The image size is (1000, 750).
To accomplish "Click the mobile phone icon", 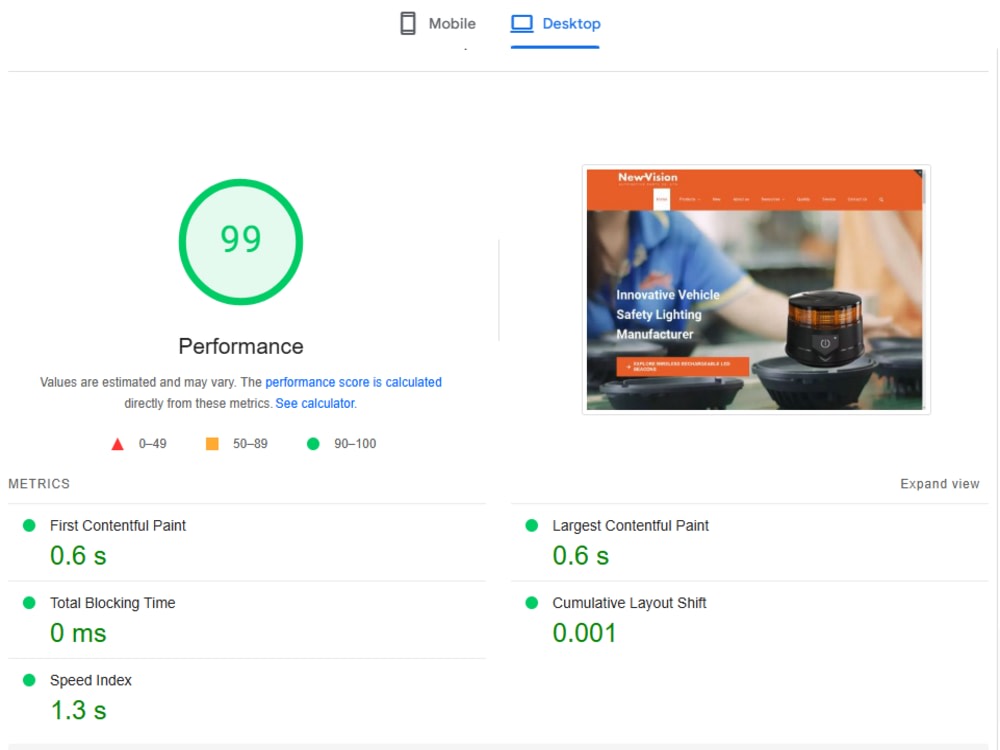I will click(x=408, y=24).
